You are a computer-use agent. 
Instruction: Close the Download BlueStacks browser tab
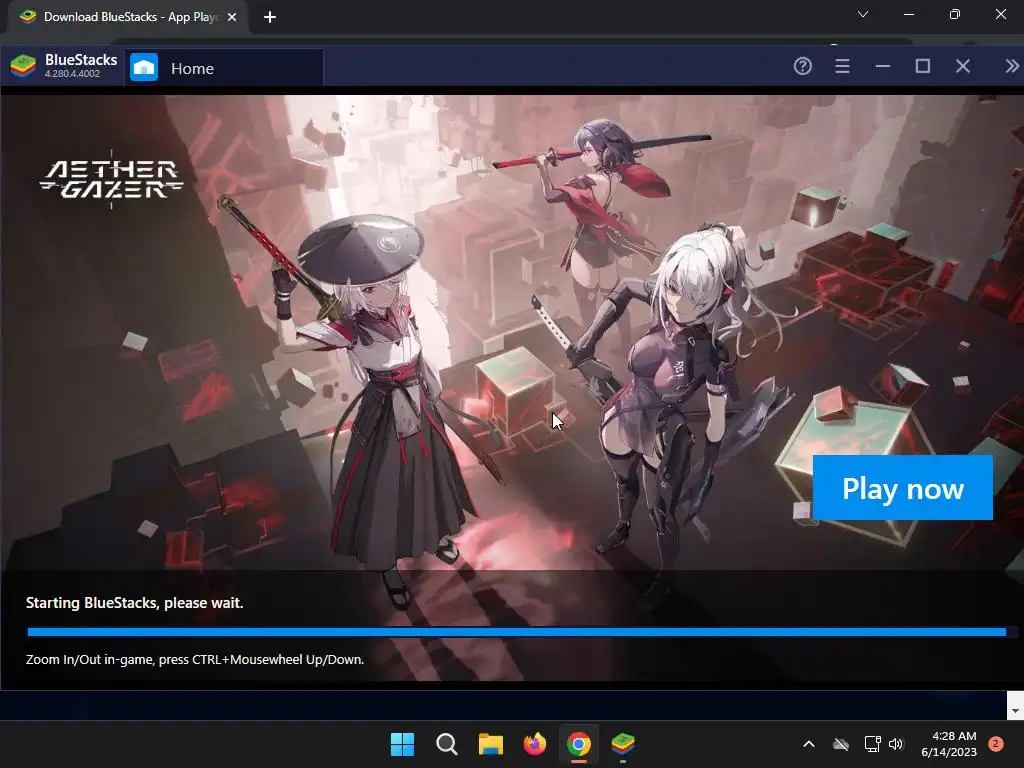pyautogui.click(x=232, y=17)
